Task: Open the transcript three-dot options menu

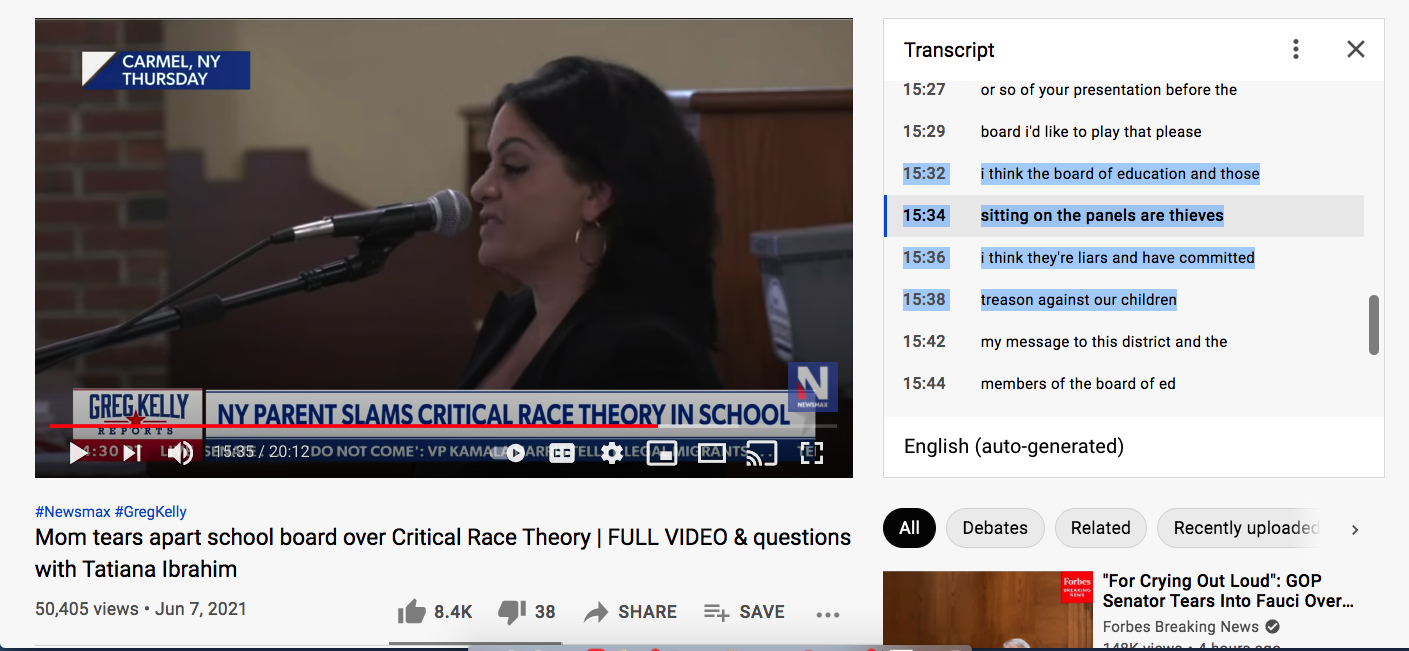Action: (x=1296, y=49)
